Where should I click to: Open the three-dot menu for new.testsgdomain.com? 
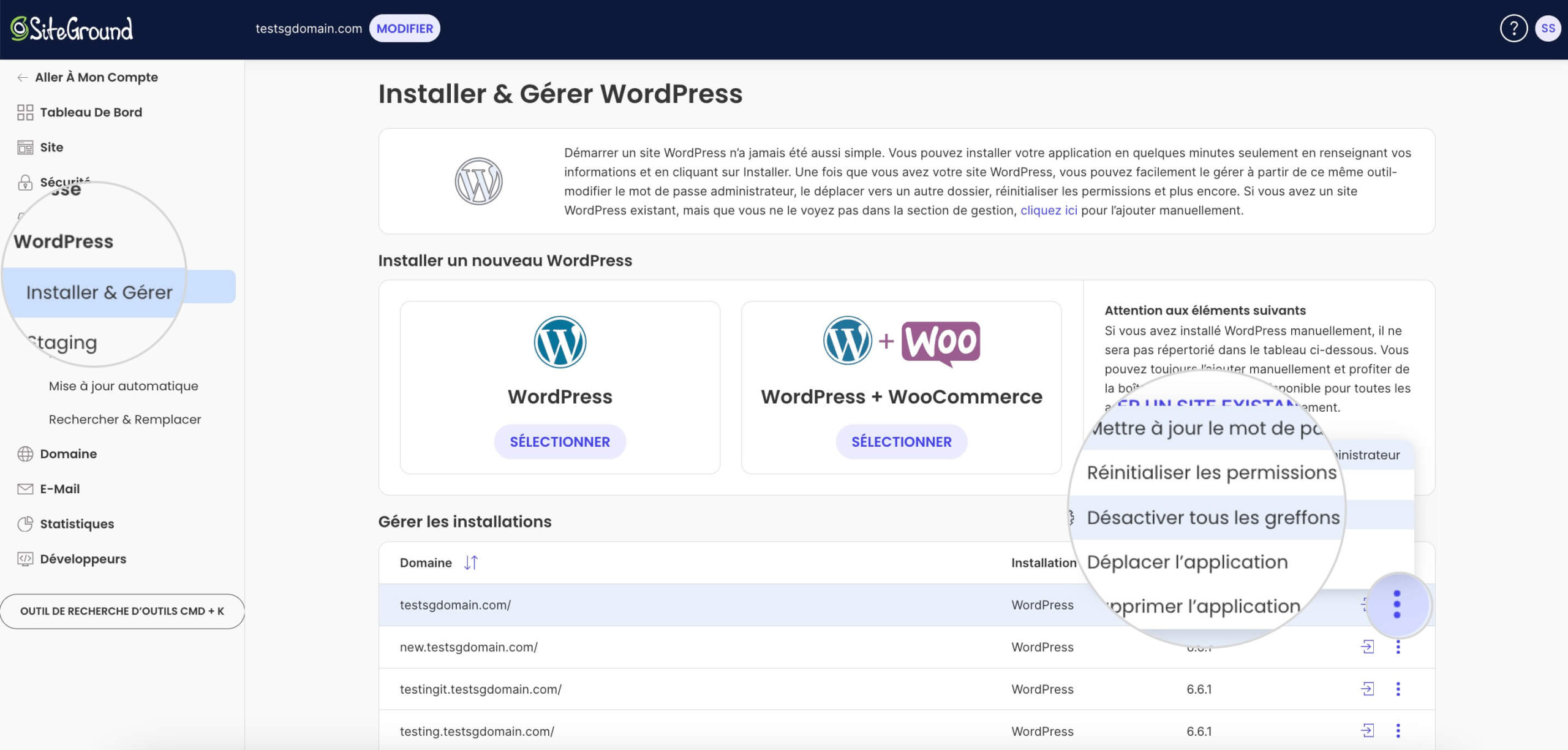tap(1398, 646)
